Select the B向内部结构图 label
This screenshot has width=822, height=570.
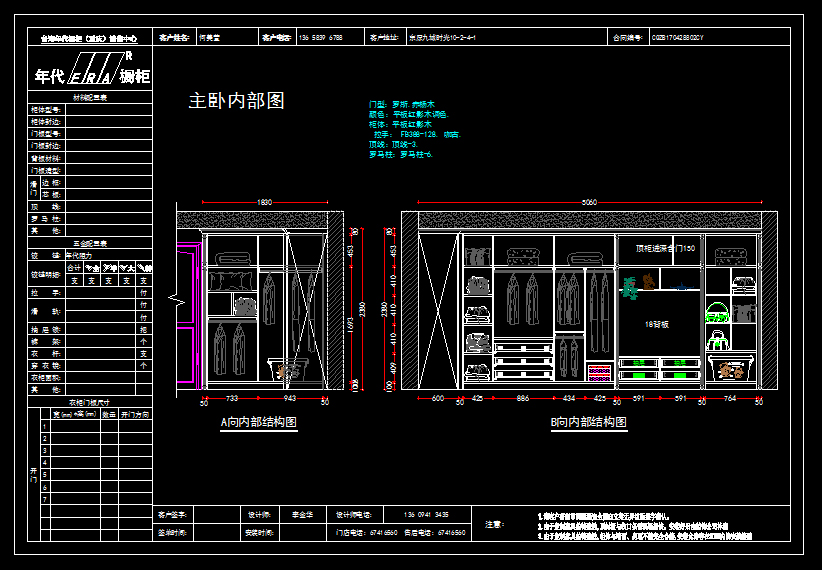589,423
